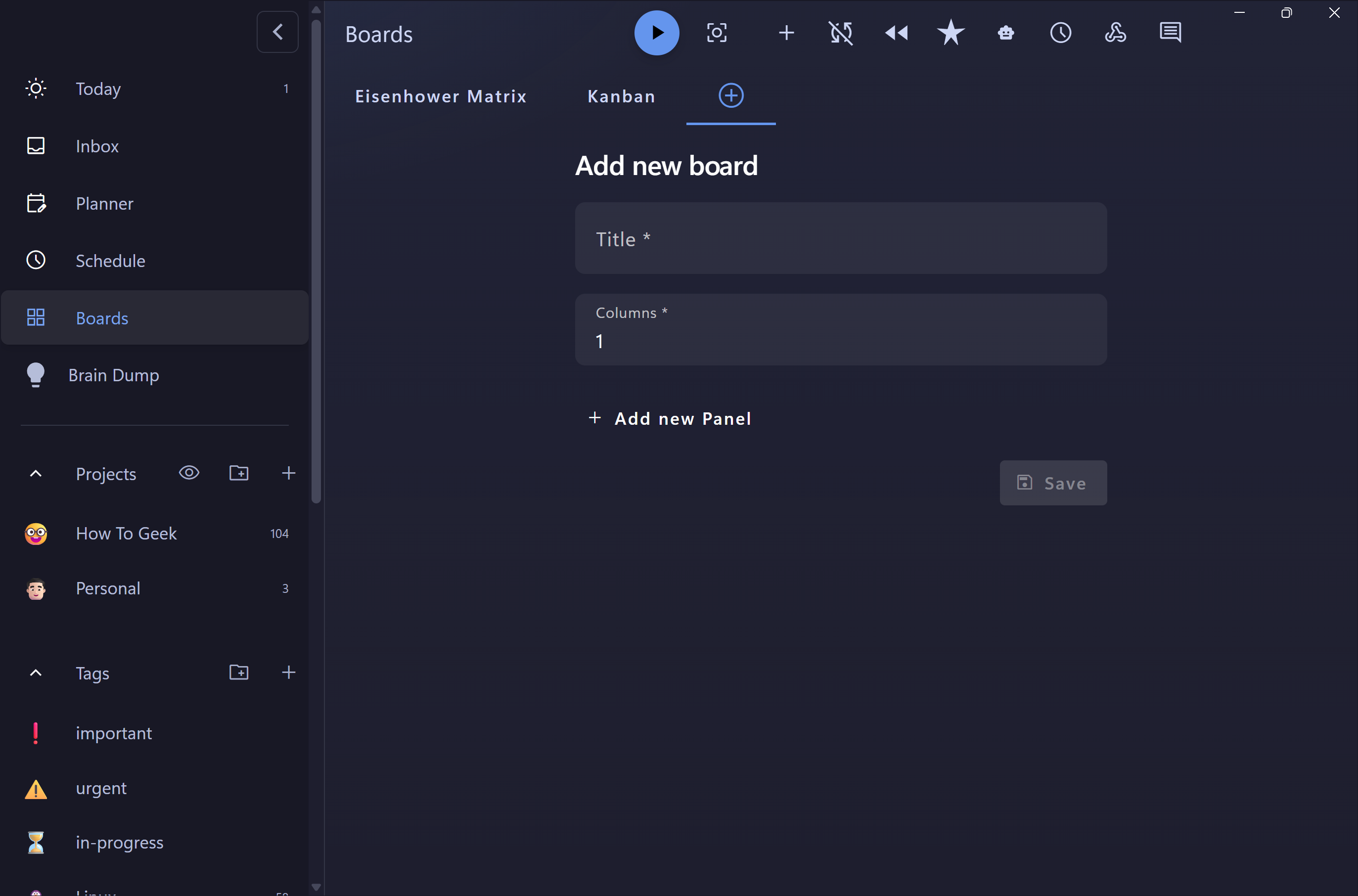1358x896 pixels.
Task: Open Schedule view from sidebar
Action: tap(155, 261)
